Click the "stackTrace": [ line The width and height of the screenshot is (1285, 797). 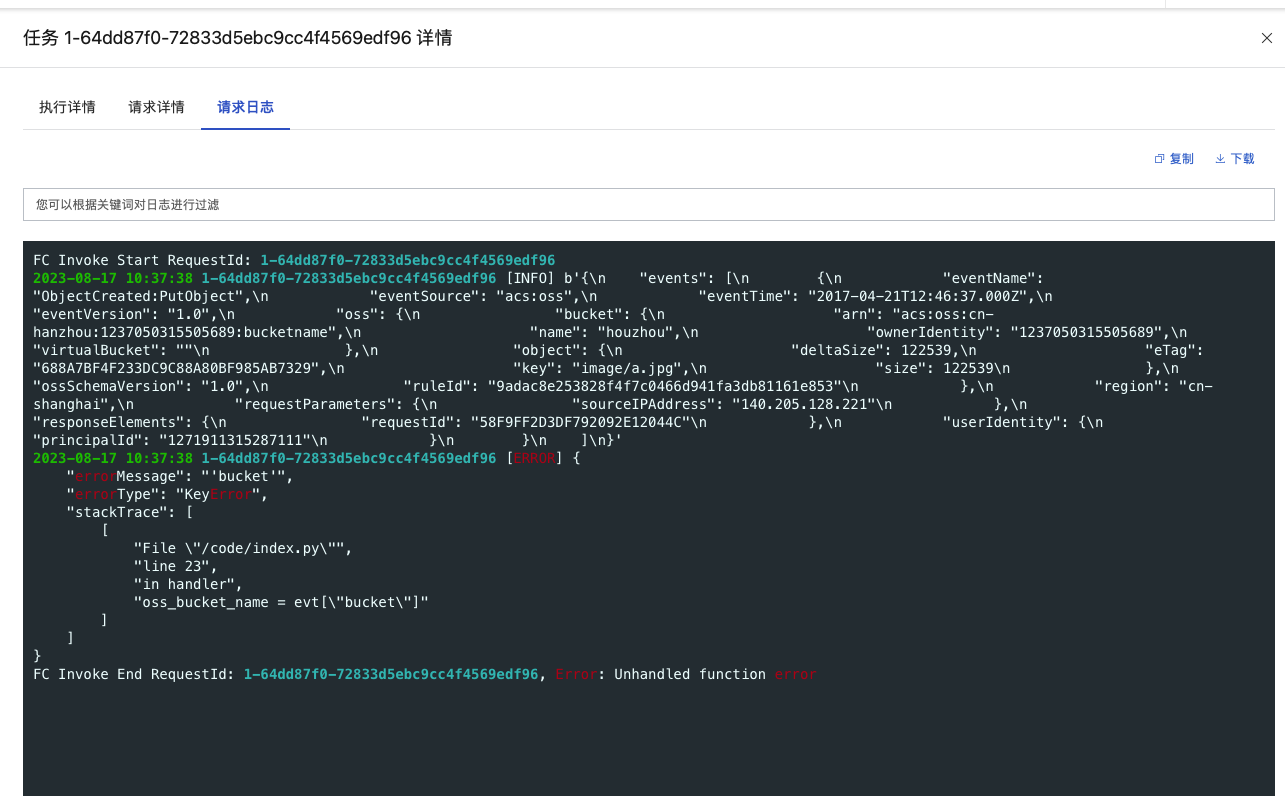pos(130,512)
